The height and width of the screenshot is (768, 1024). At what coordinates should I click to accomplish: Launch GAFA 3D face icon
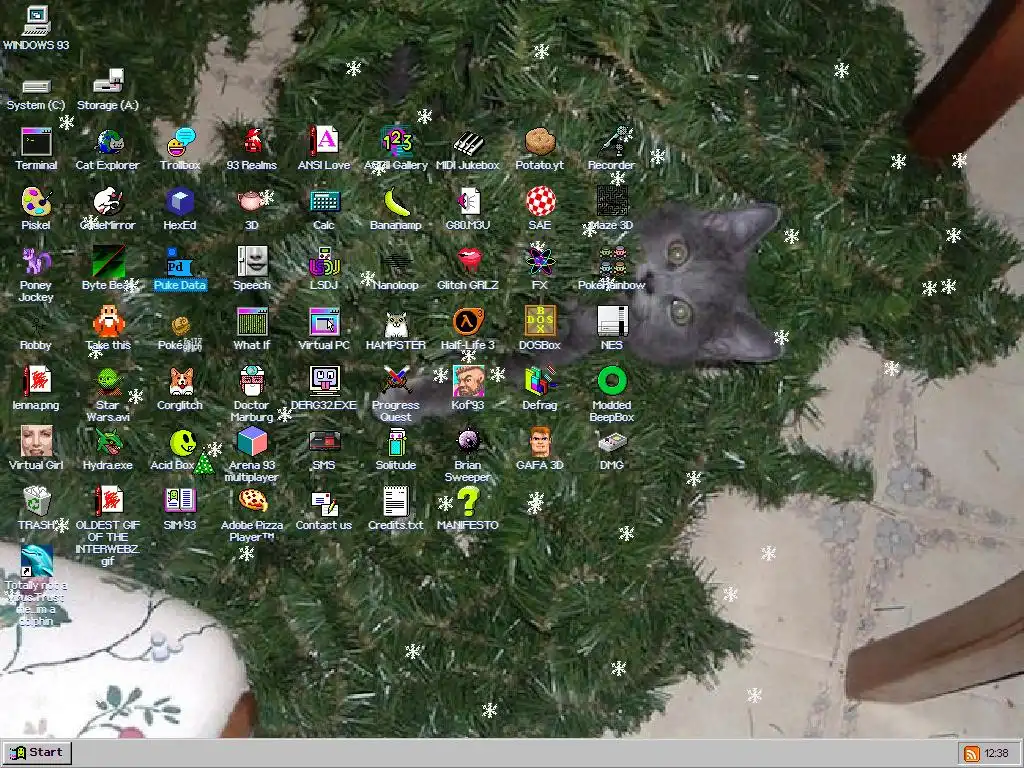click(x=540, y=441)
